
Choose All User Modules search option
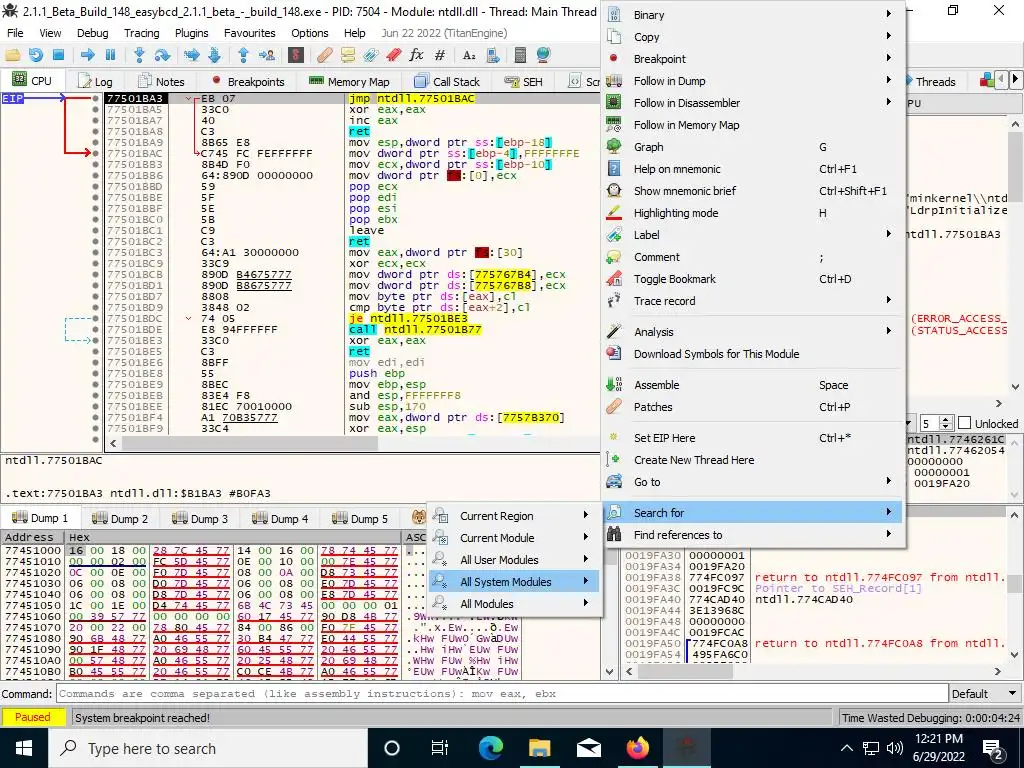pos(514,560)
